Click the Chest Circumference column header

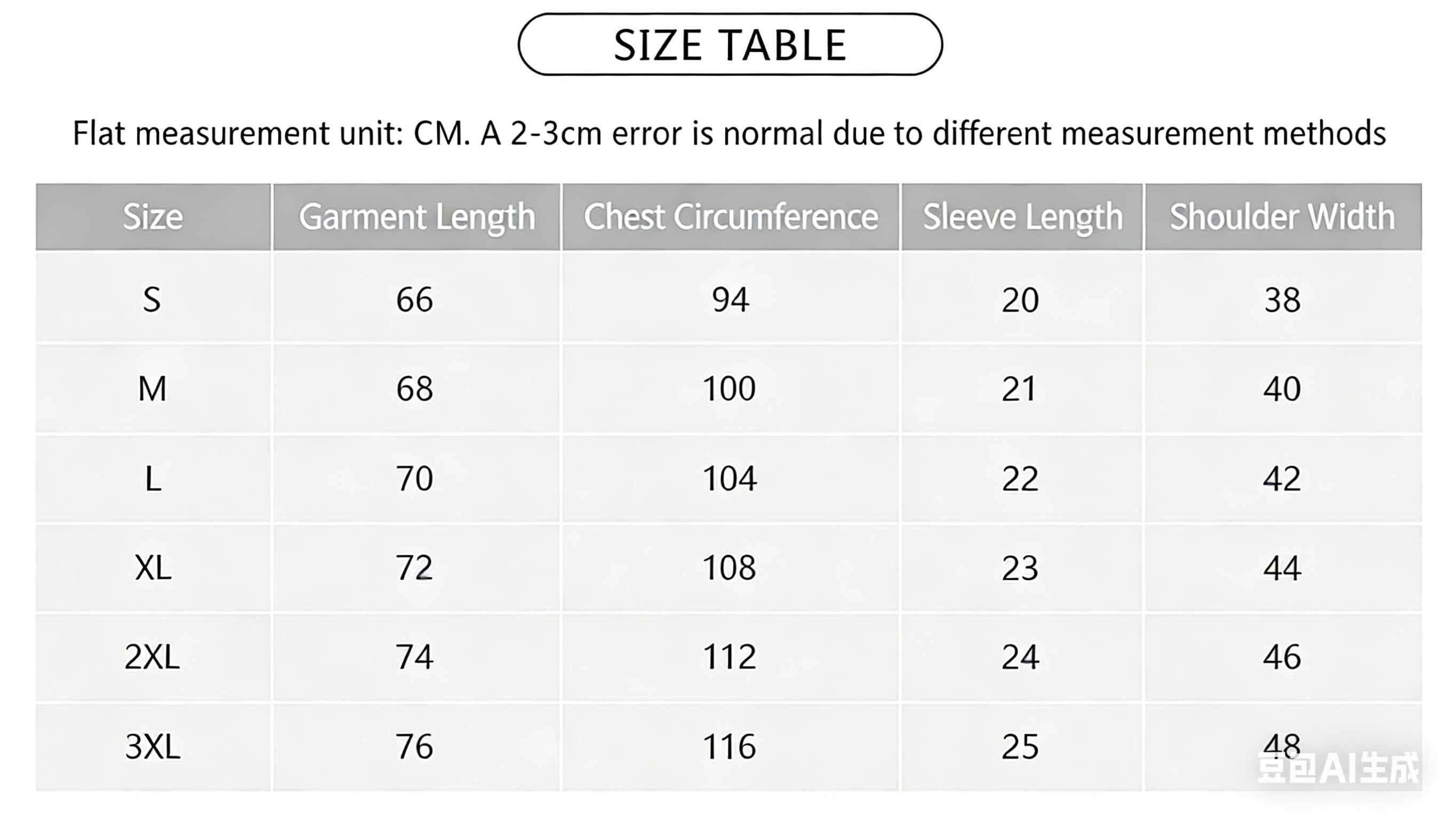coord(730,217)
